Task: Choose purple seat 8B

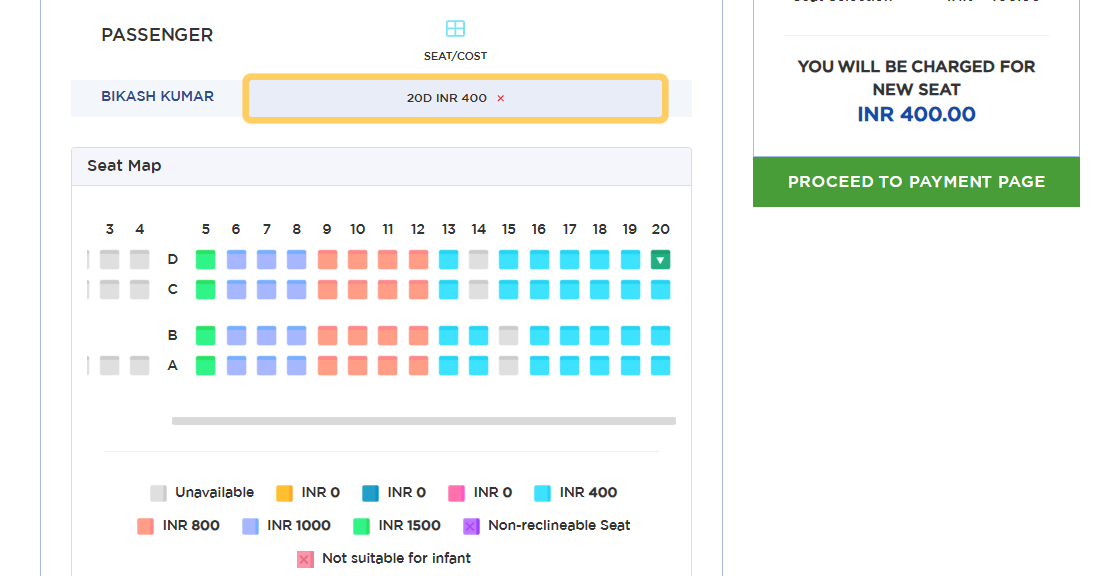Action: pos(296,335)
